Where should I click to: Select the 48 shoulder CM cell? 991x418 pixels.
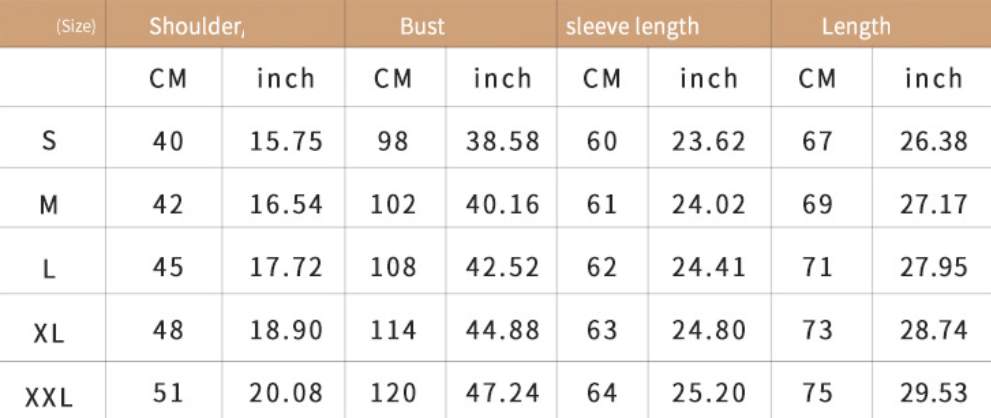(x=167, y=330)
